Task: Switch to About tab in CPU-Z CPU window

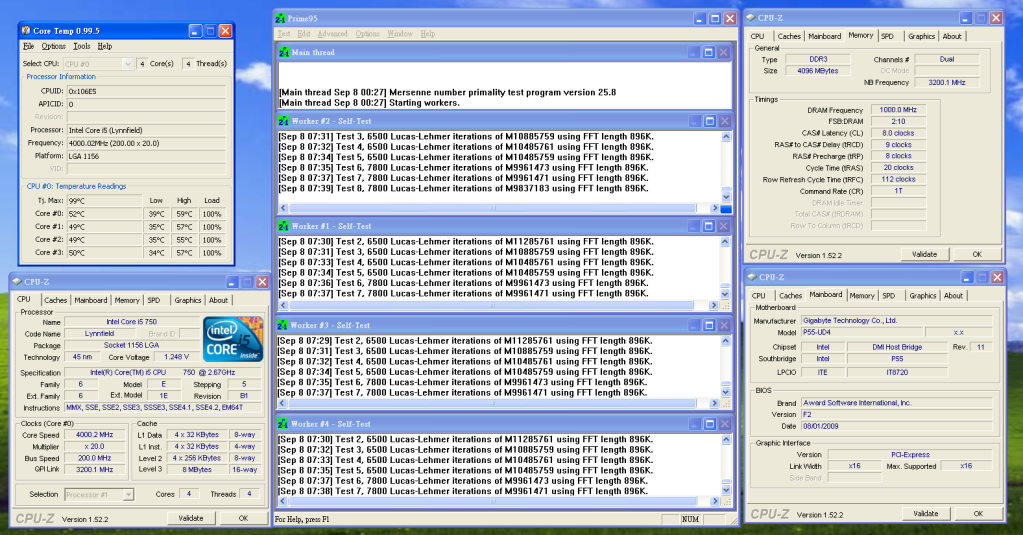Action: (x=219, y=300)
